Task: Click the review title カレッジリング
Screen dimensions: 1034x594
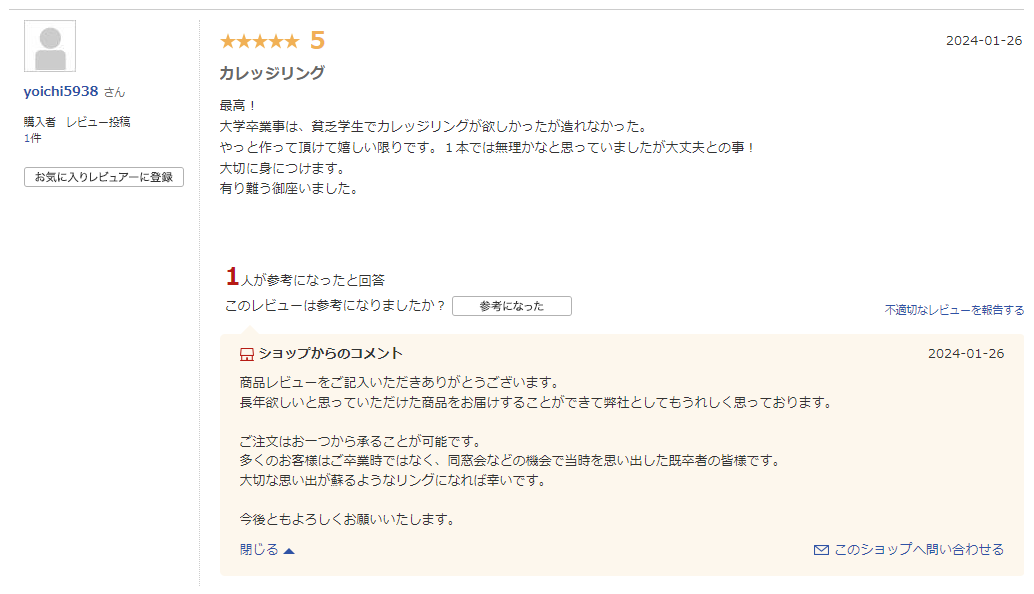Action: 272,73
